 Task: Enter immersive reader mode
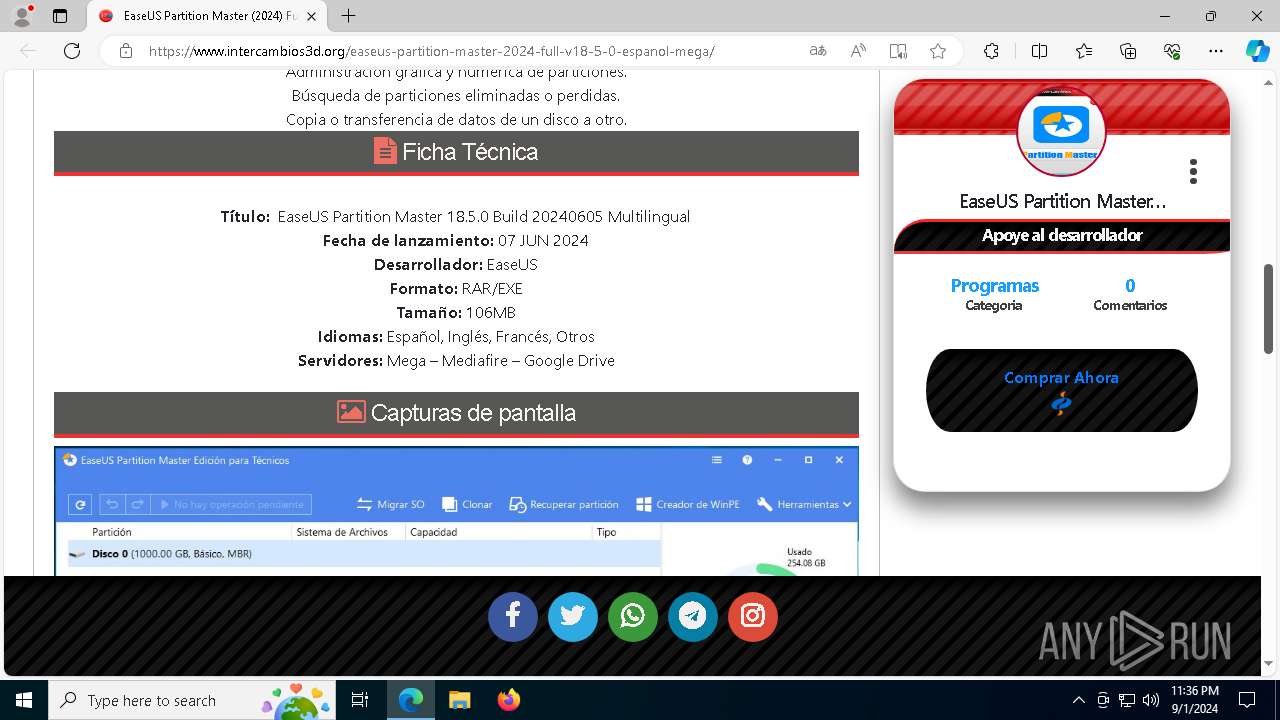point(898,51)
